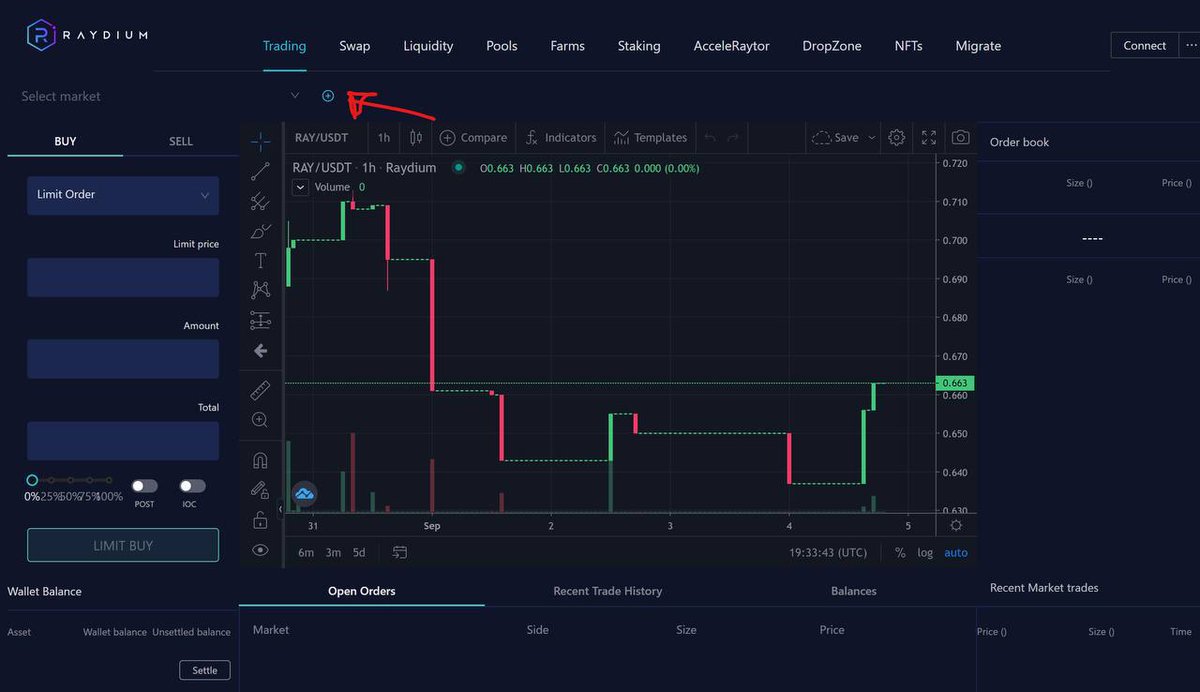
Task: Click the Limit price input field
Action: click(x=123, y=277)
